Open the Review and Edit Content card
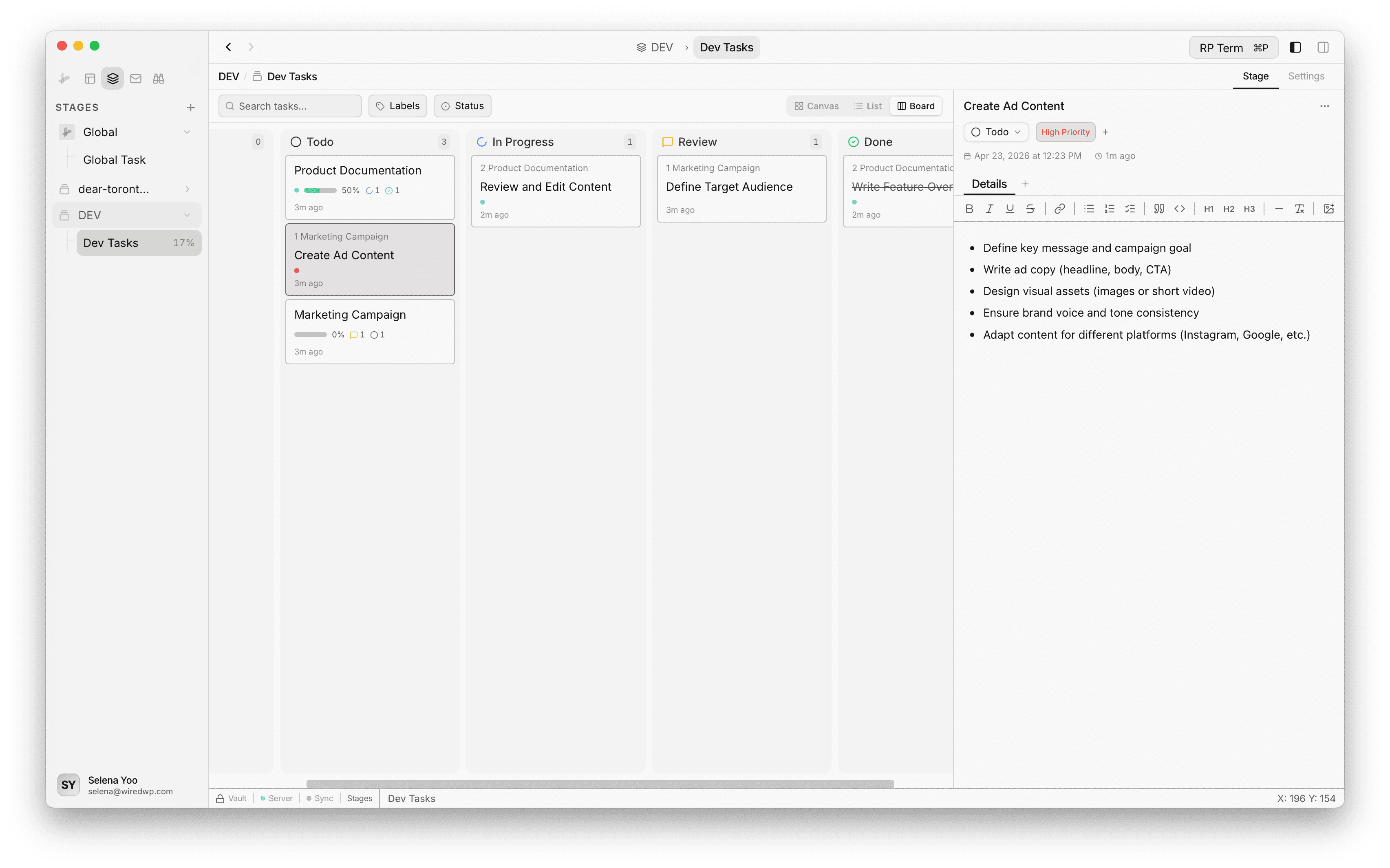The height and width of the screenshot is (868, 1390). [555, 191]
